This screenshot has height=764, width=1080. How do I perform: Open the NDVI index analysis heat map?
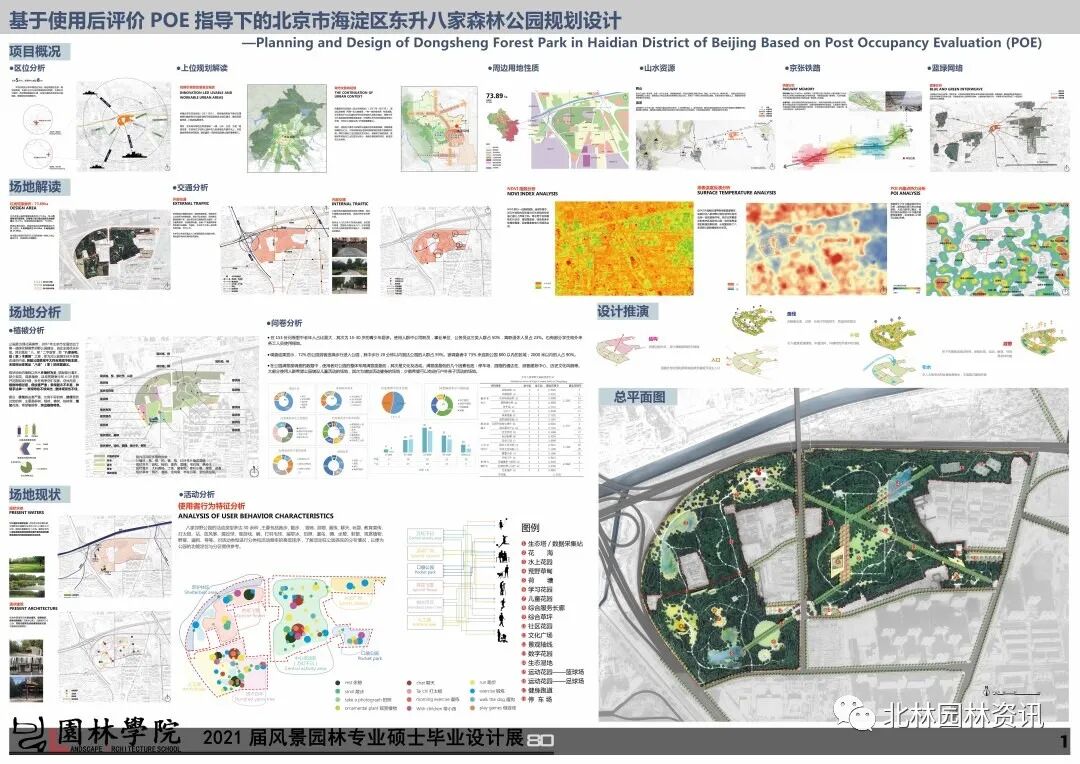[x=625, y=249]
